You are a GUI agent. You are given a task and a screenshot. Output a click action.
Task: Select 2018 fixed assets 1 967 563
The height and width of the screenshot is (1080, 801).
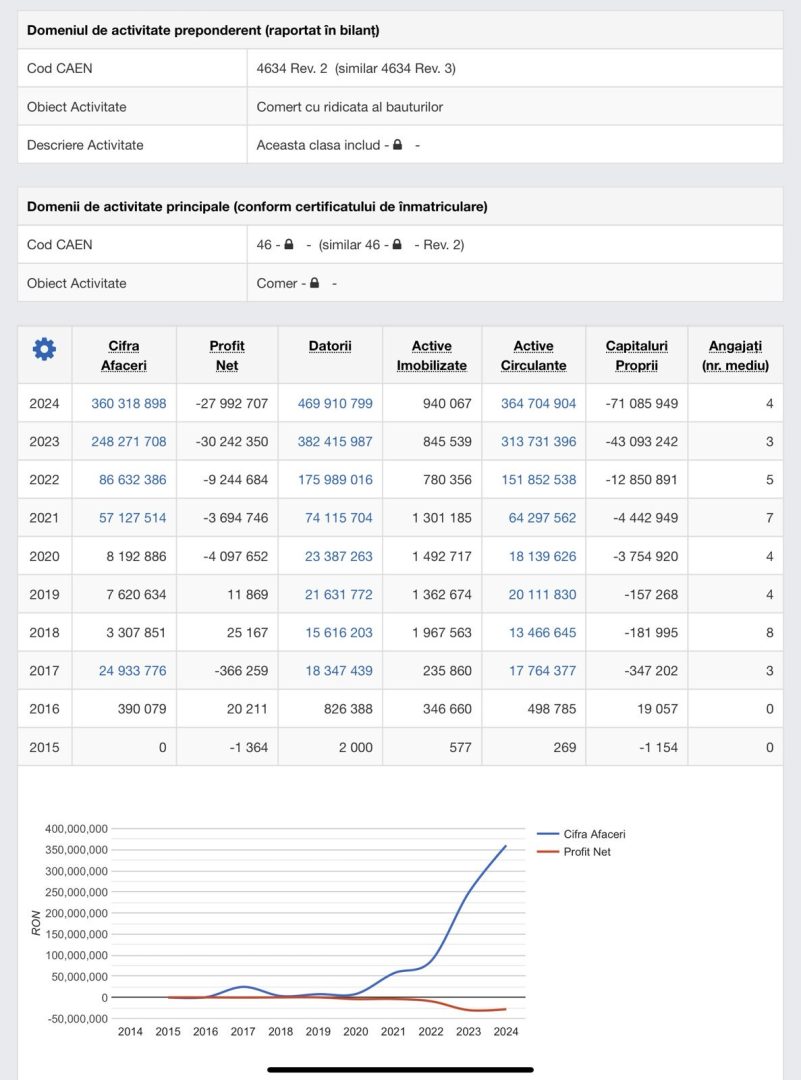coord(442,632)
